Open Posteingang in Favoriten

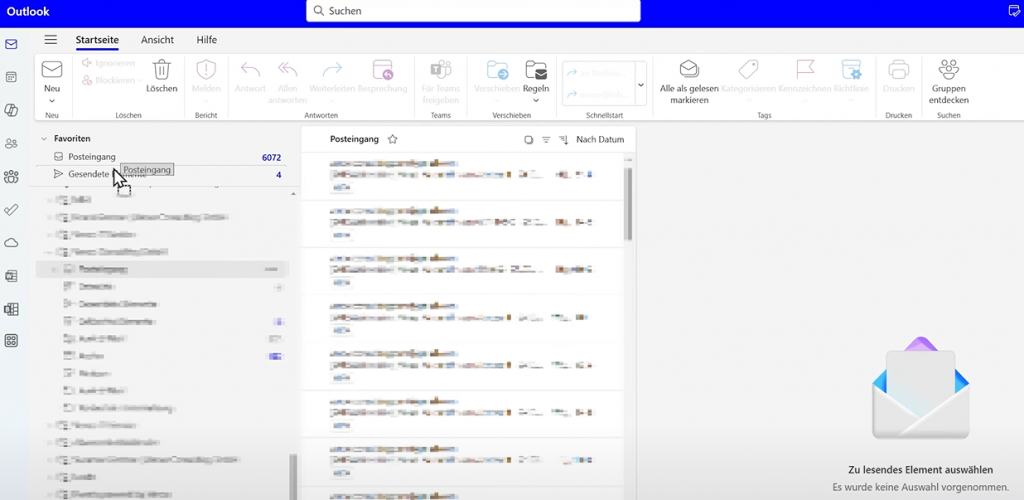click(x=162, y=157)
